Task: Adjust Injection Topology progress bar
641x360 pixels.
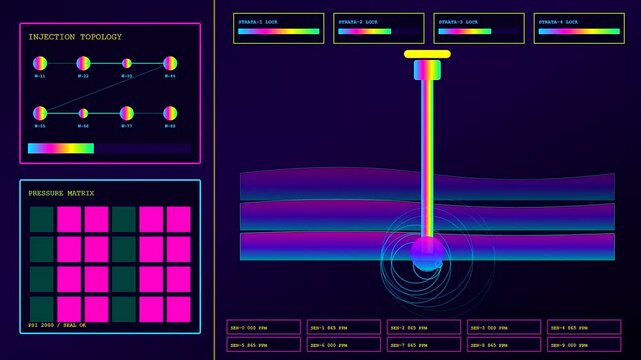Action: [x=110, y=148]
